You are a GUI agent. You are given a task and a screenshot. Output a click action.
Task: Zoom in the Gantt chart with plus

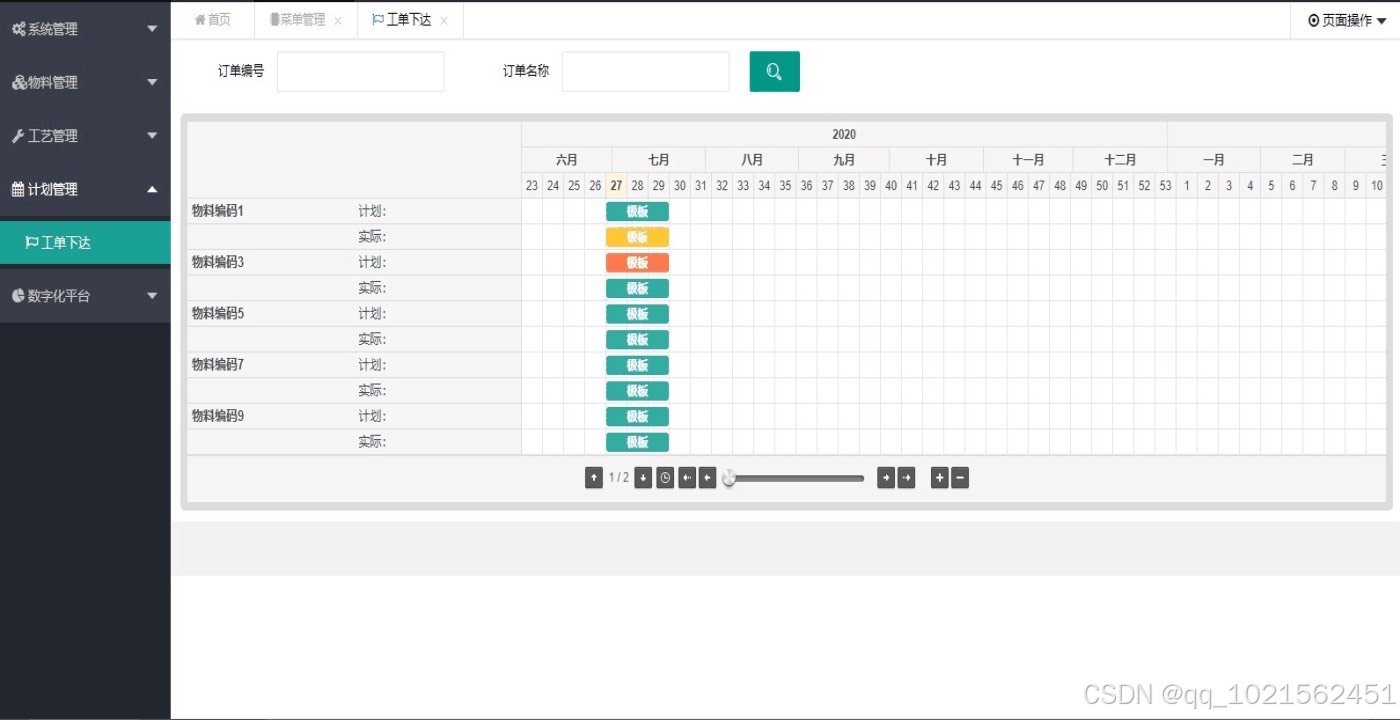point(939,478)
